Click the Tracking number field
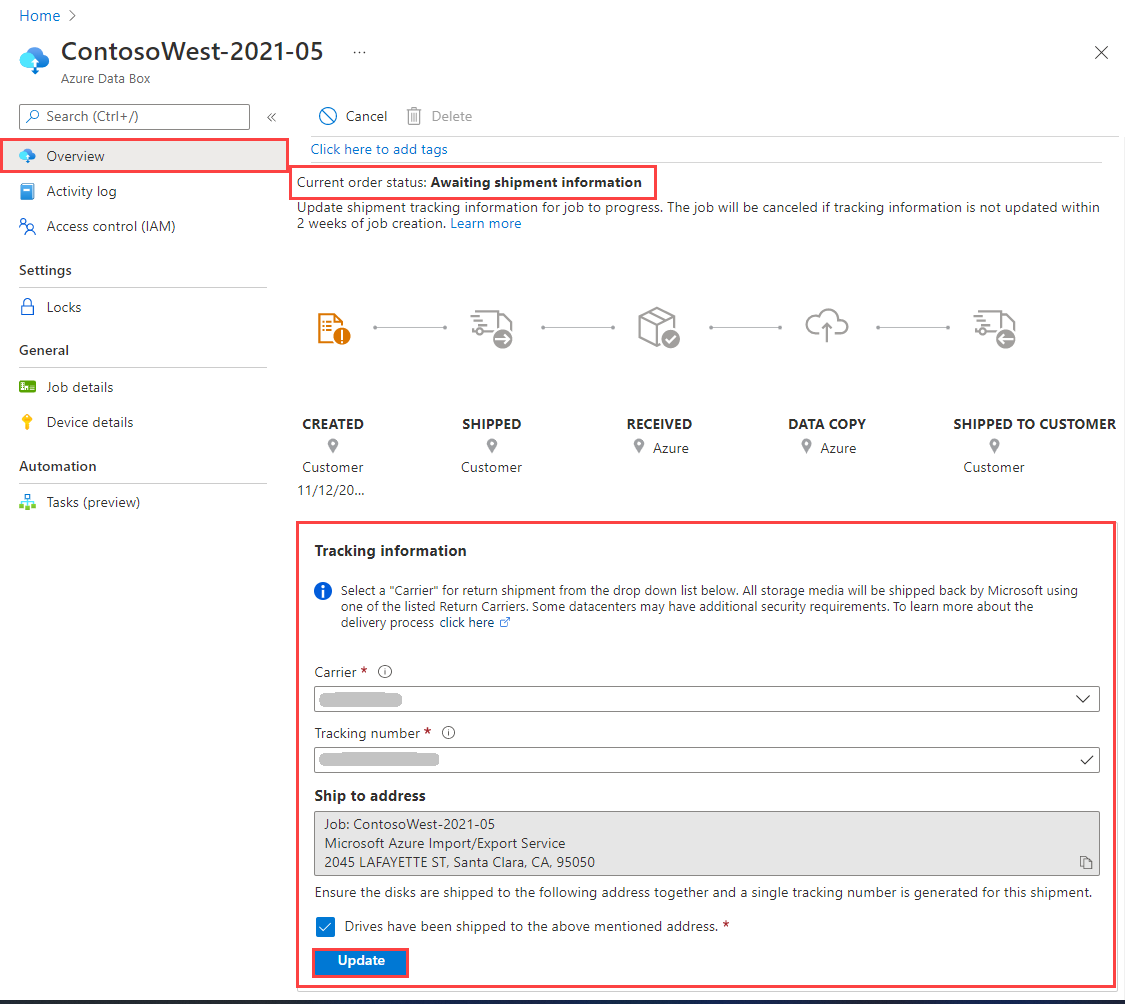The width and height of the screenshot is (1125, 1004). point(707,760)
